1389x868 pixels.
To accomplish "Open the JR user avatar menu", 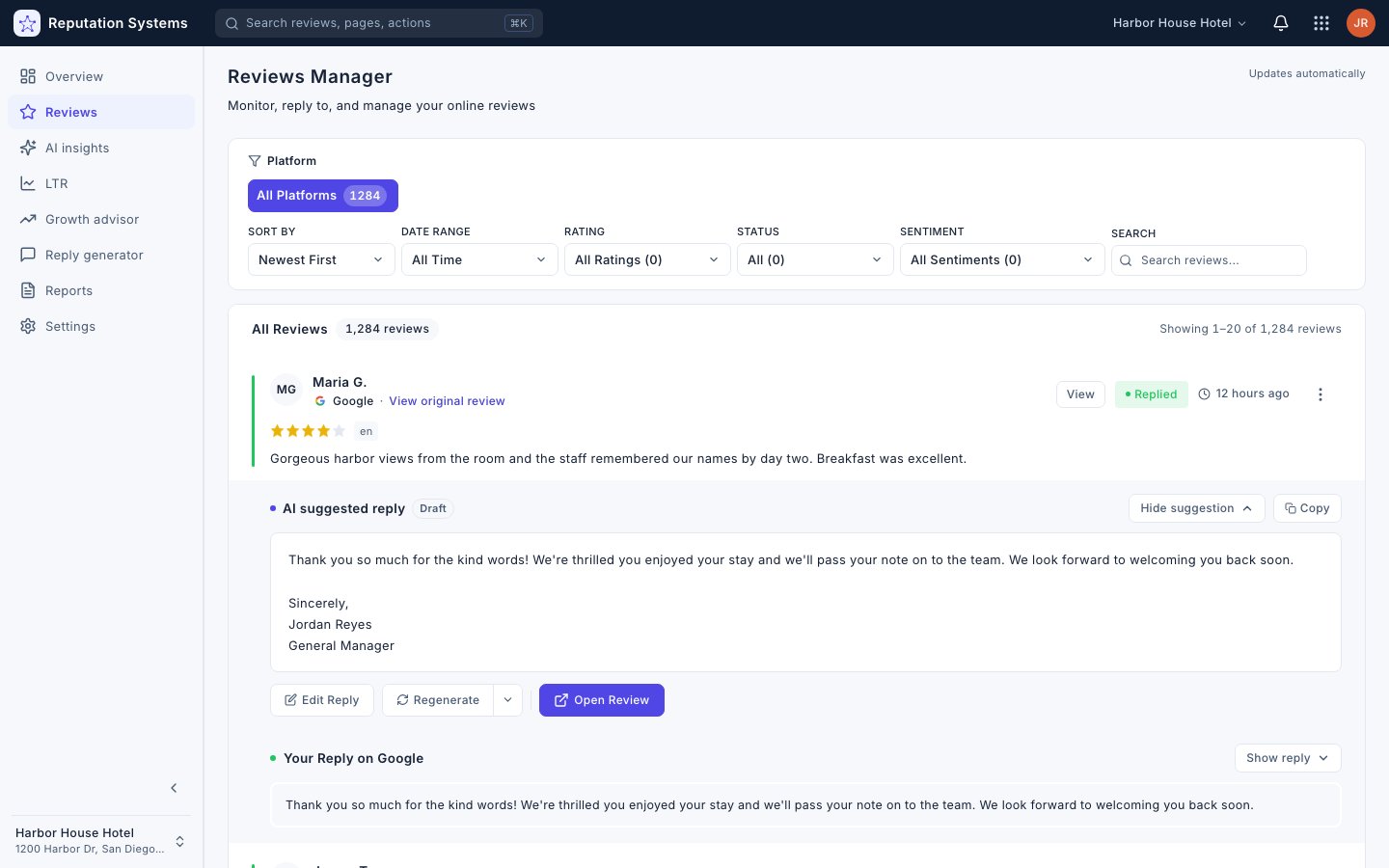I will click(1361, 23).
